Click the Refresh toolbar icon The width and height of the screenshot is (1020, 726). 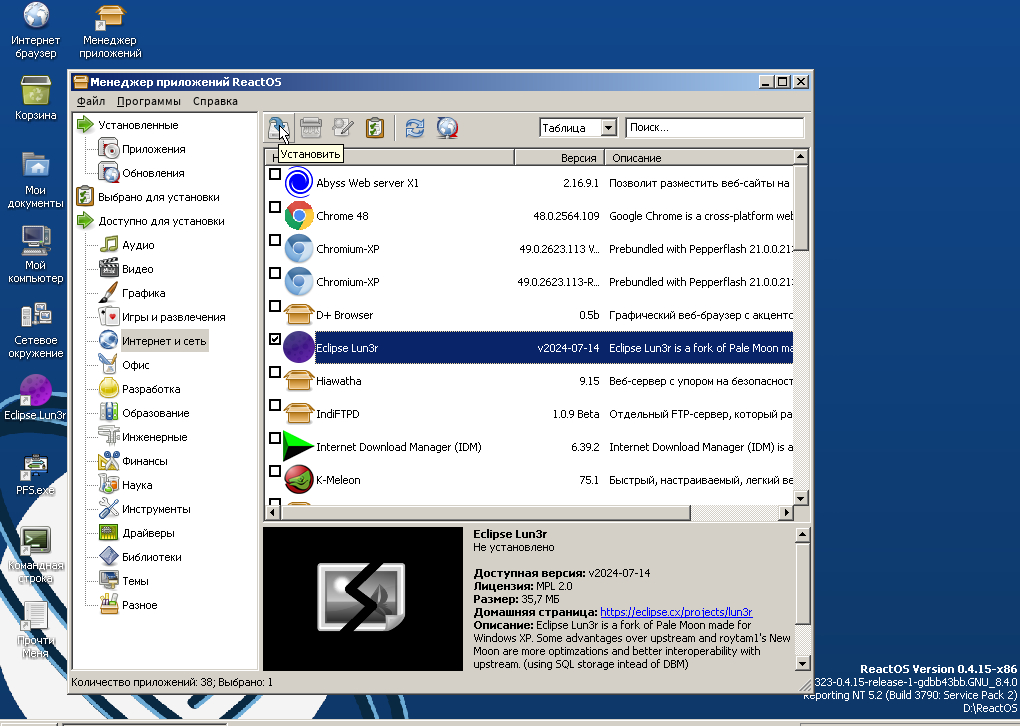[414, 128]
